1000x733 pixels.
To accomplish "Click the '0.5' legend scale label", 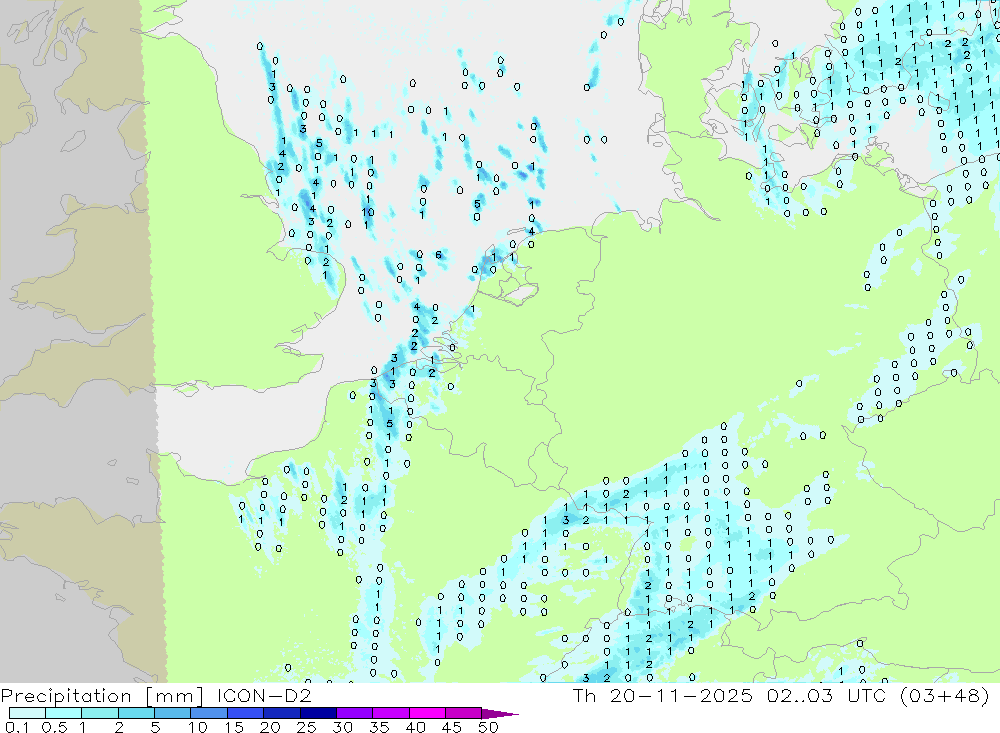I will click(54, 727).
